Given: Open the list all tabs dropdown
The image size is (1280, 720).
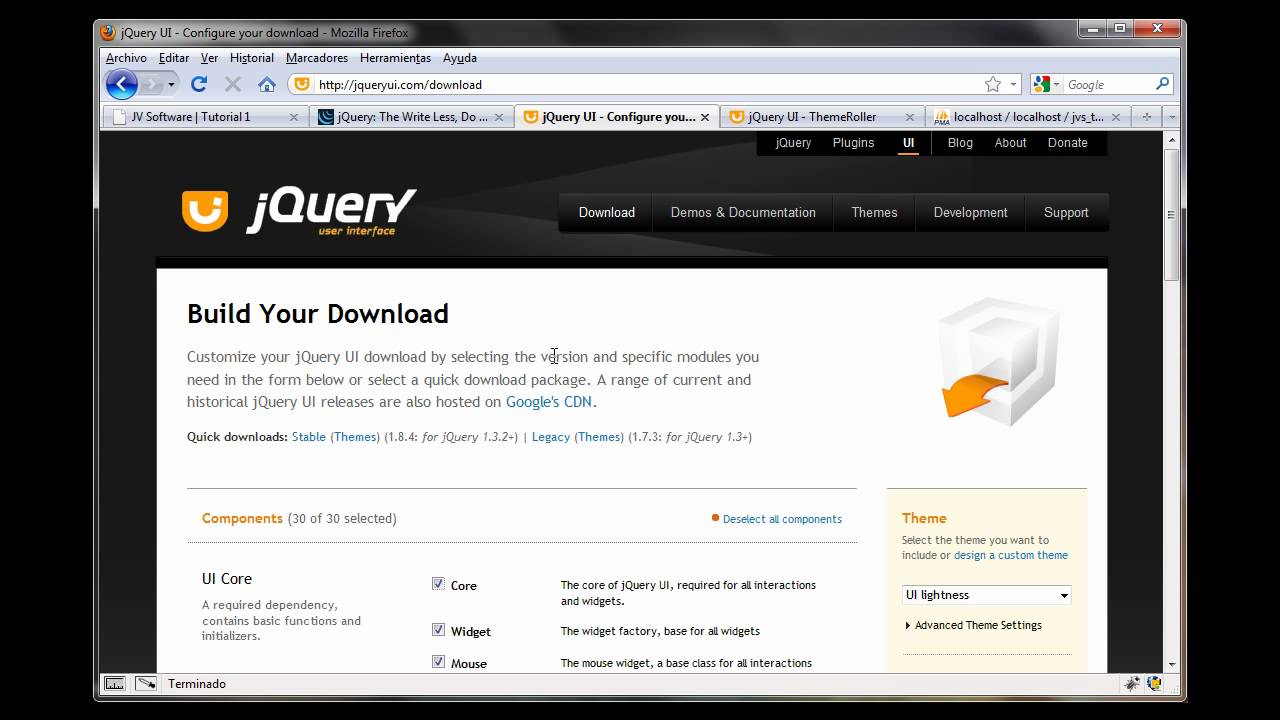Looking at the screenshot, I should (x=1172, y=117).
